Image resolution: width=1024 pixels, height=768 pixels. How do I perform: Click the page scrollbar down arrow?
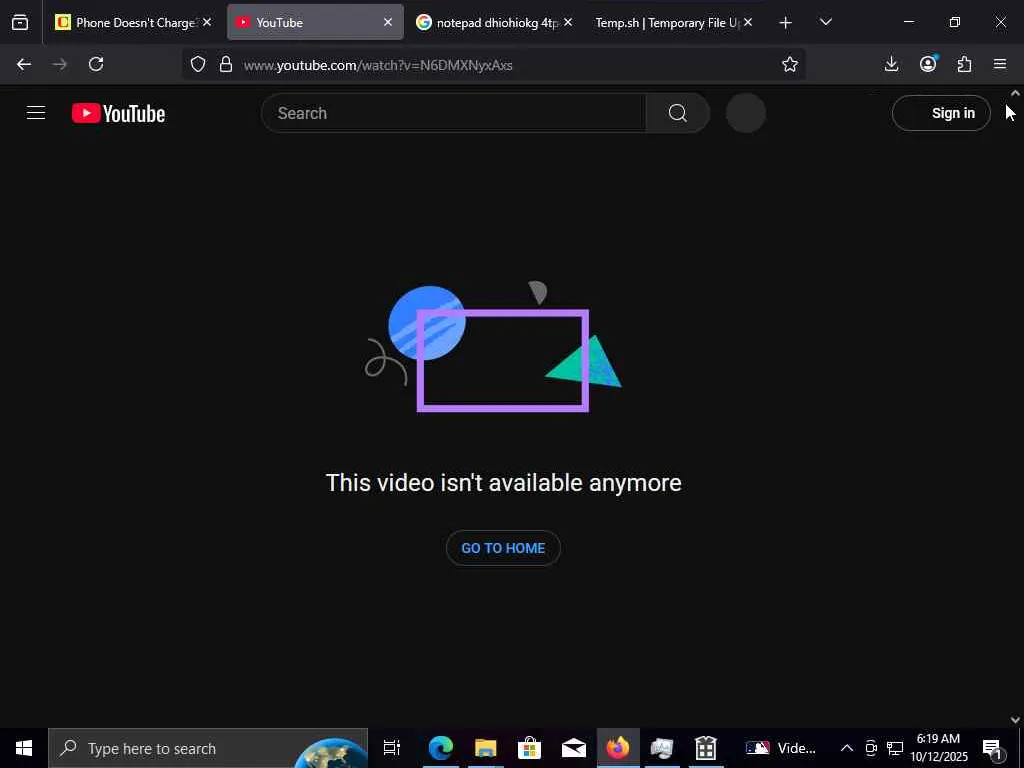[1015, 720]
